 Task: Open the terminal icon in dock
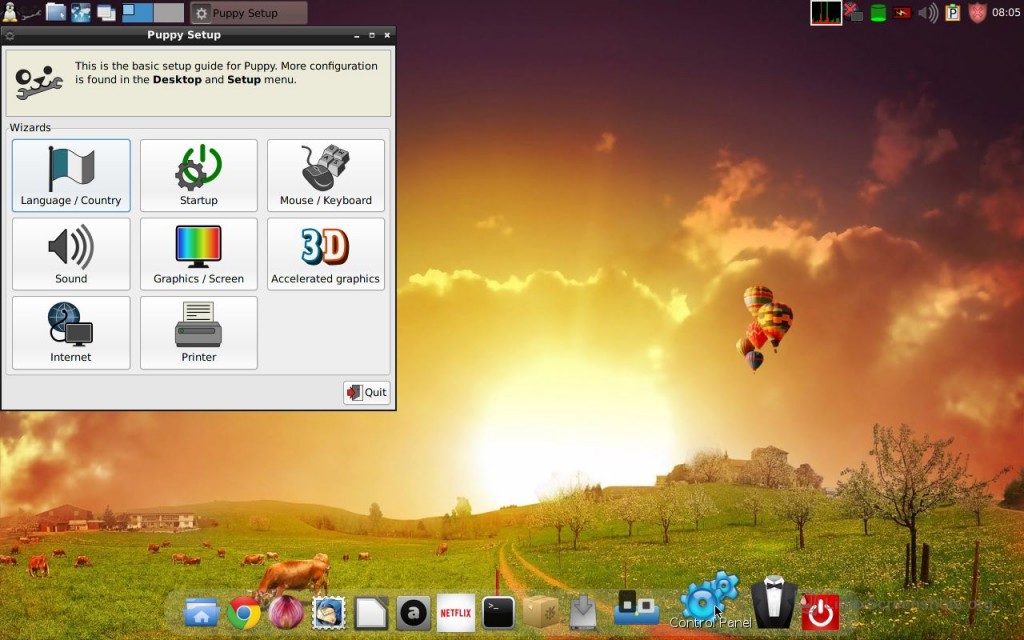coord(498,612)
